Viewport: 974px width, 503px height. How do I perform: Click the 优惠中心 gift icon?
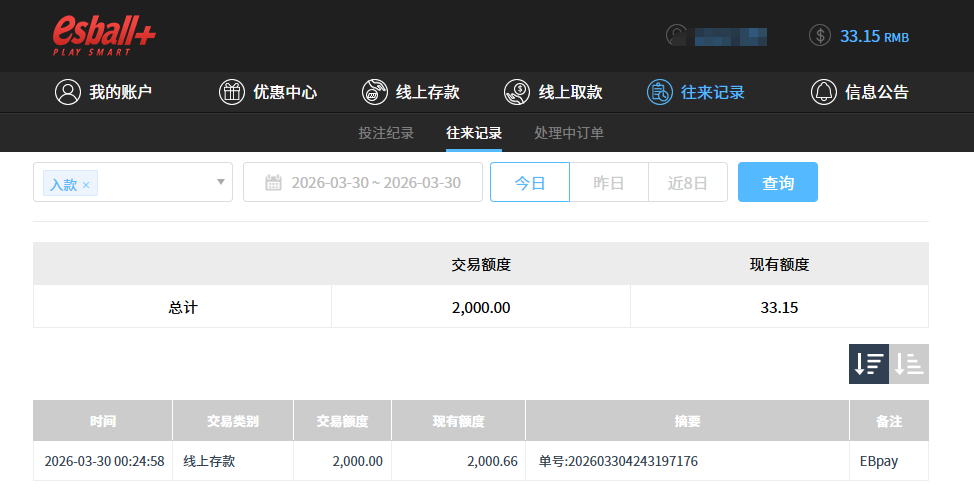[x=232, y=92]
